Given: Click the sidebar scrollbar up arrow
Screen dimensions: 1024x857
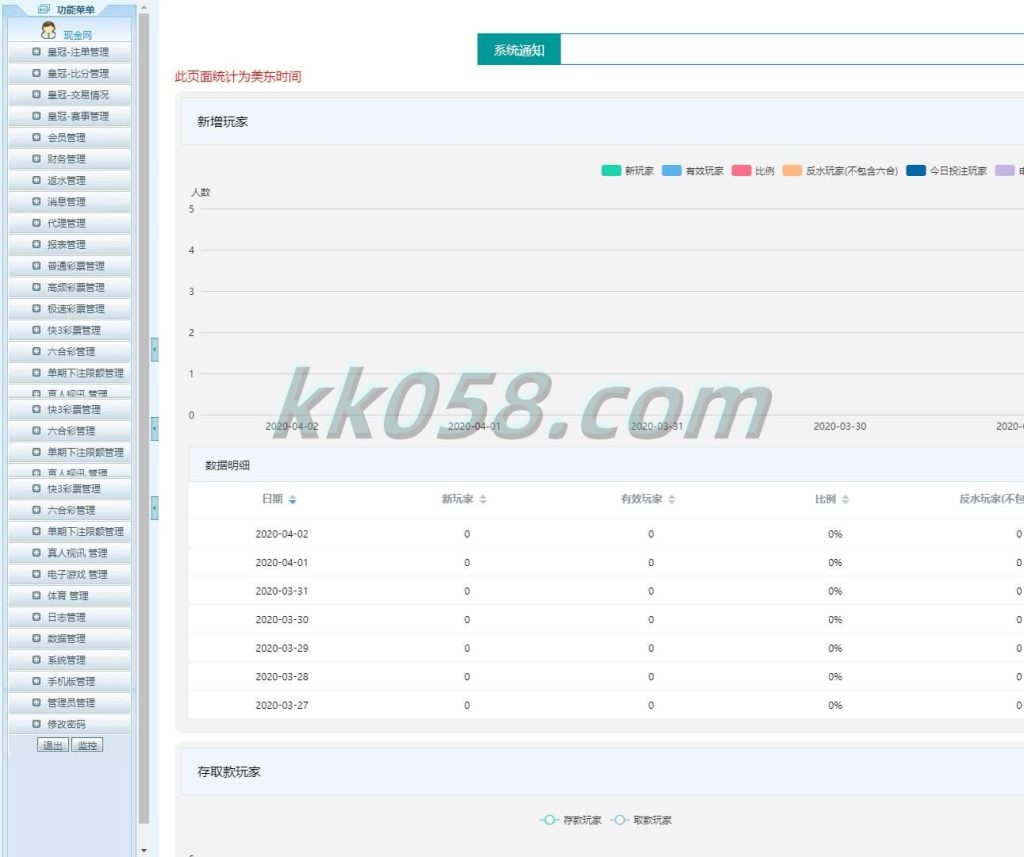Looking at the screenshot, I should tap(144, 7).
